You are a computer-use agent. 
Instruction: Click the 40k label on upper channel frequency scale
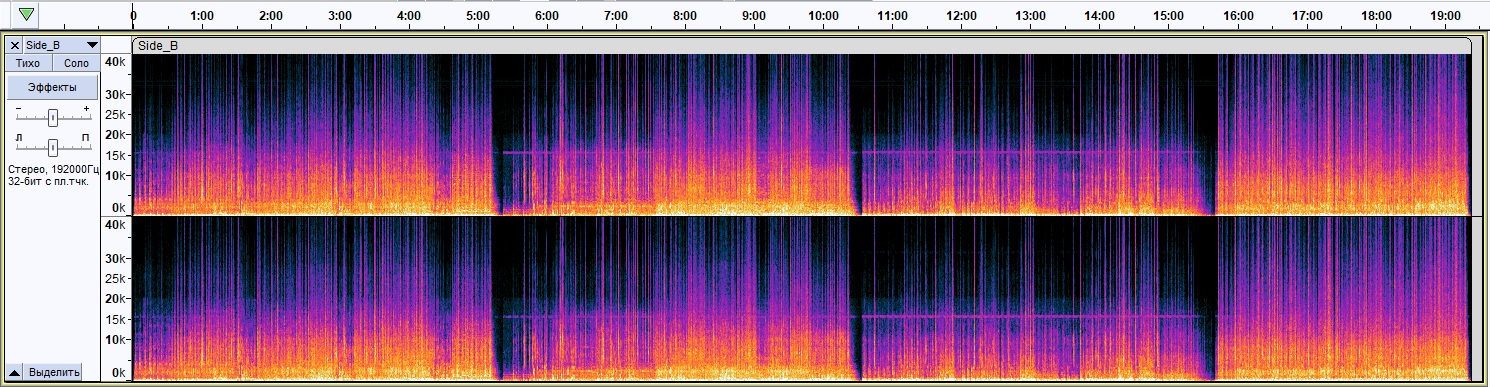point(116,62)
